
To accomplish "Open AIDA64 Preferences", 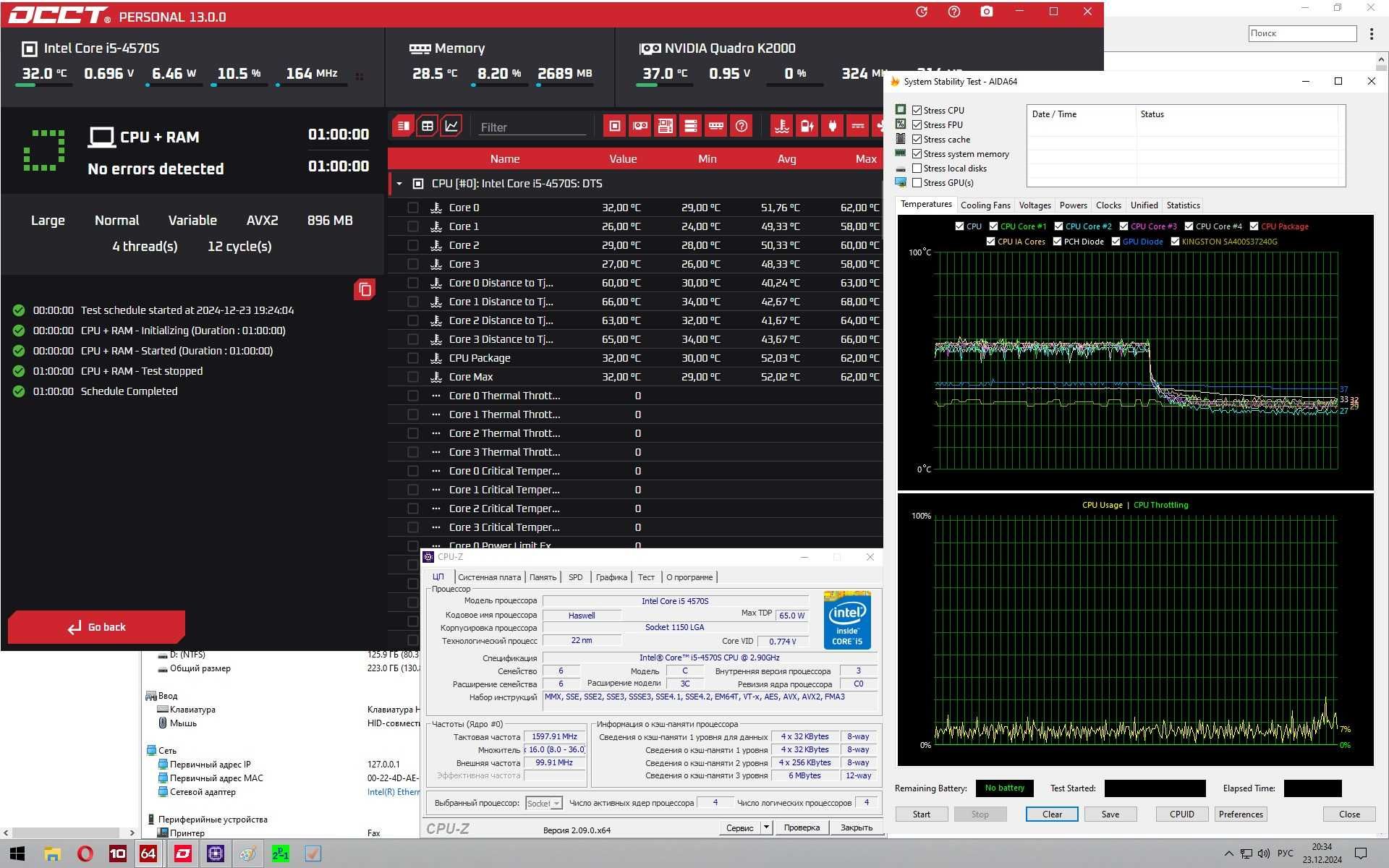I will [1241, 814].
